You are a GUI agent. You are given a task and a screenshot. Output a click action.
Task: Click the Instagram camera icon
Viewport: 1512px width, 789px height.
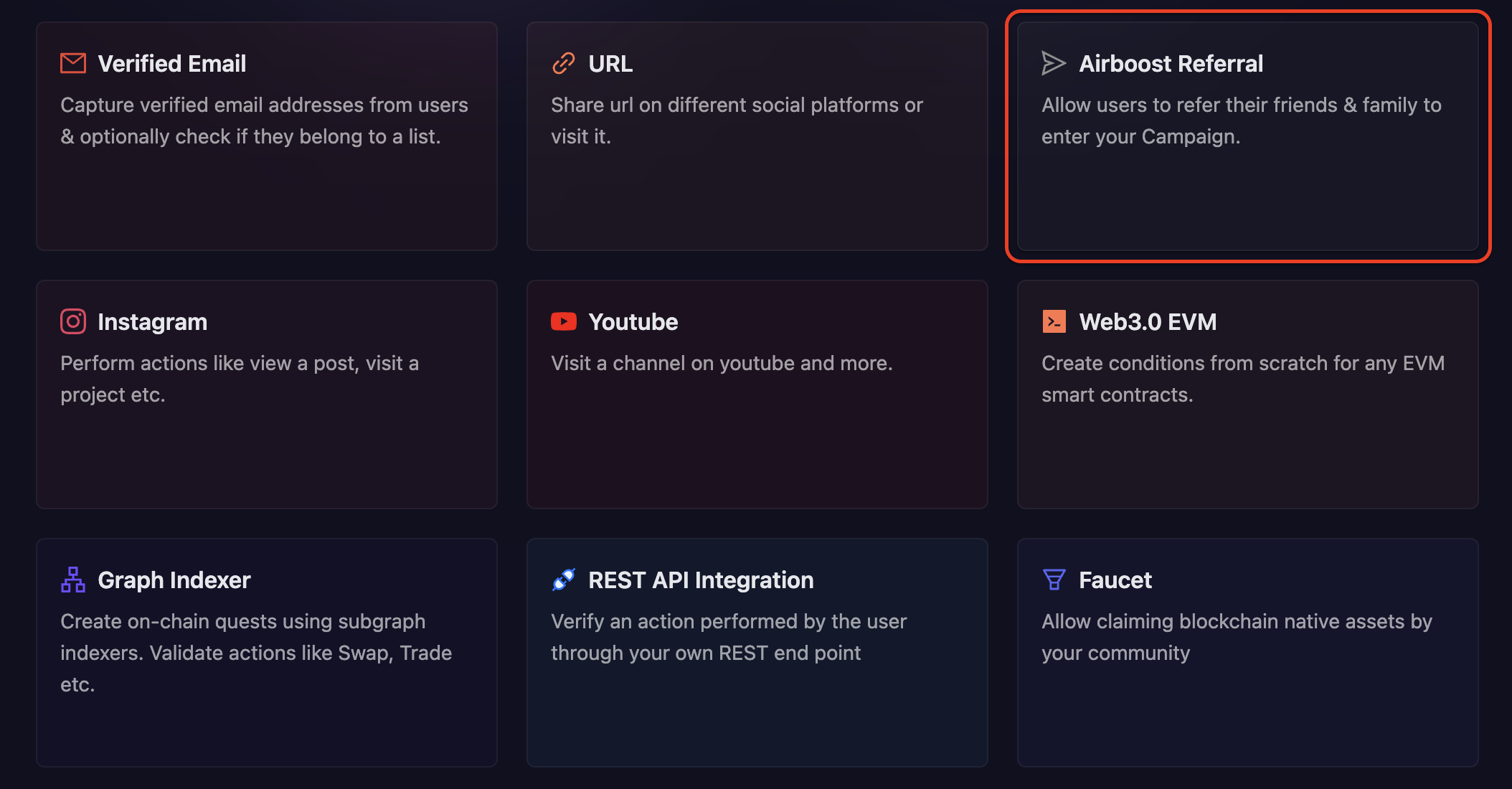pos(73,321)
